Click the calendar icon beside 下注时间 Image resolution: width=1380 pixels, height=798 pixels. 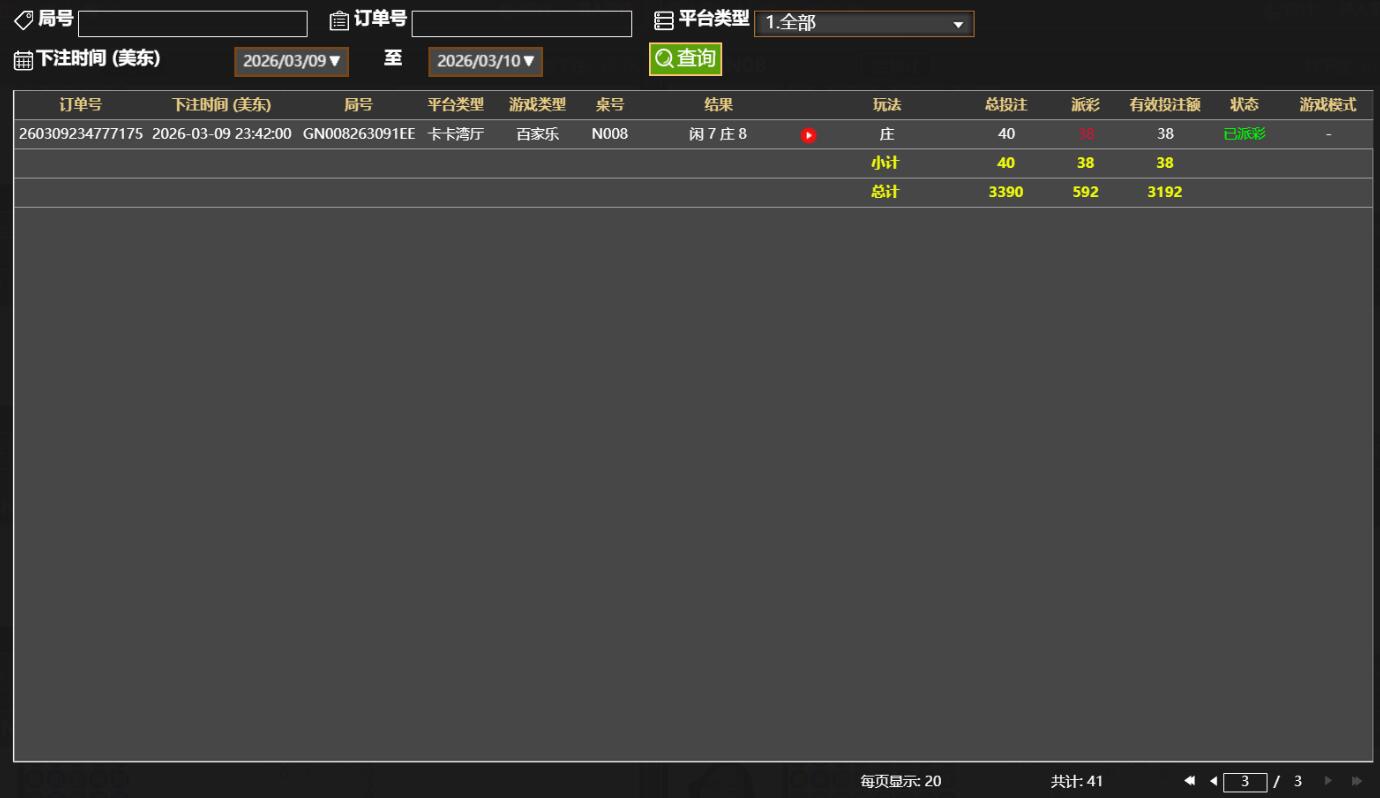coord(23,61)
